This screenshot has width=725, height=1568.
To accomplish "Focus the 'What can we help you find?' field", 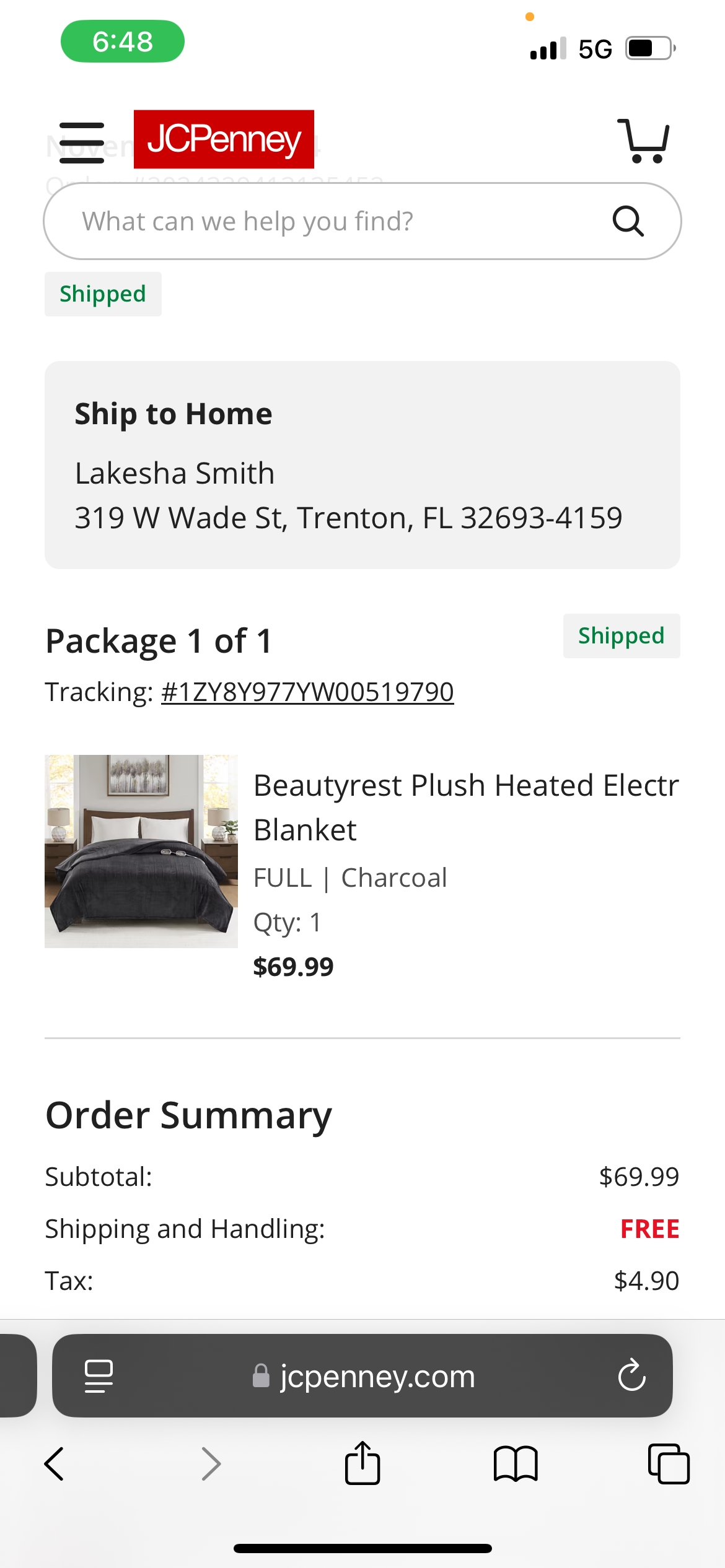I will click(x=362, y=221).
